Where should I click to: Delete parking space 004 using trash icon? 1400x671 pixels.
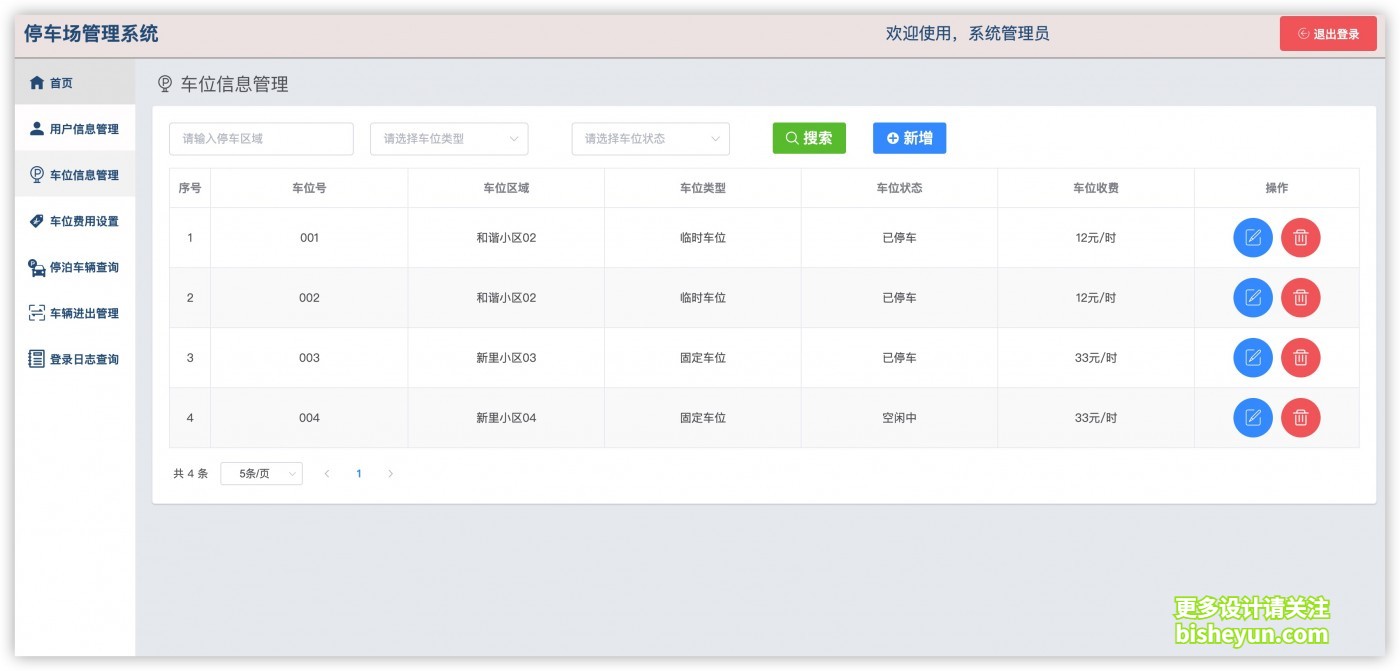pos(1300,418)
